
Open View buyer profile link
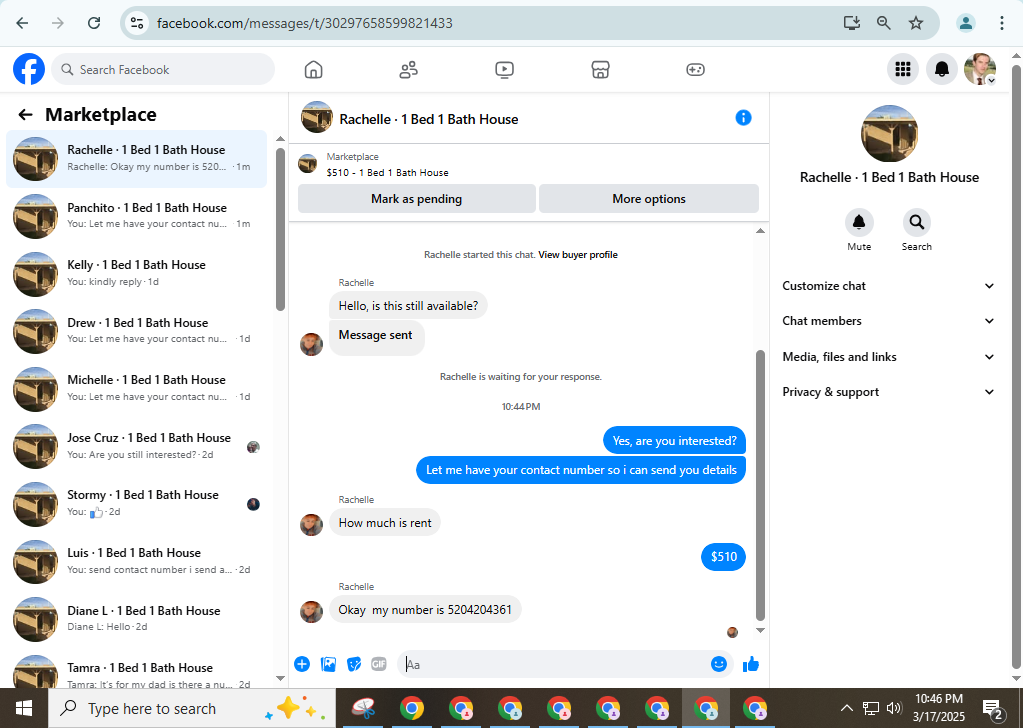[x=577, y=254]
